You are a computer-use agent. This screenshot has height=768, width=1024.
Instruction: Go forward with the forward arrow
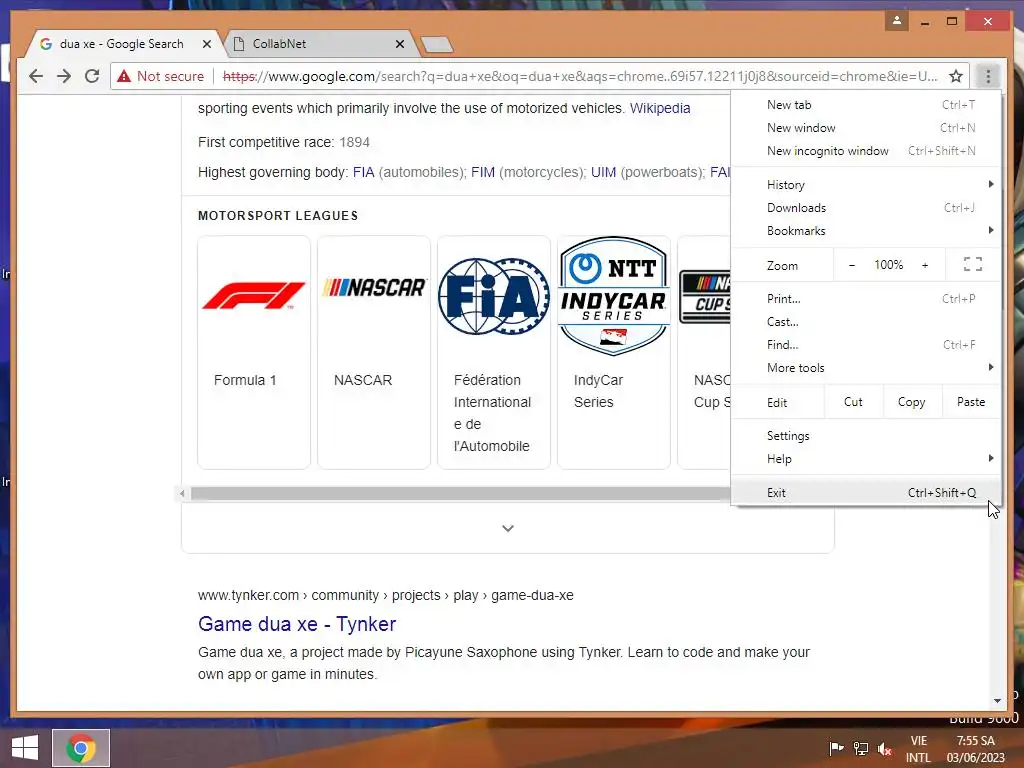64,76
